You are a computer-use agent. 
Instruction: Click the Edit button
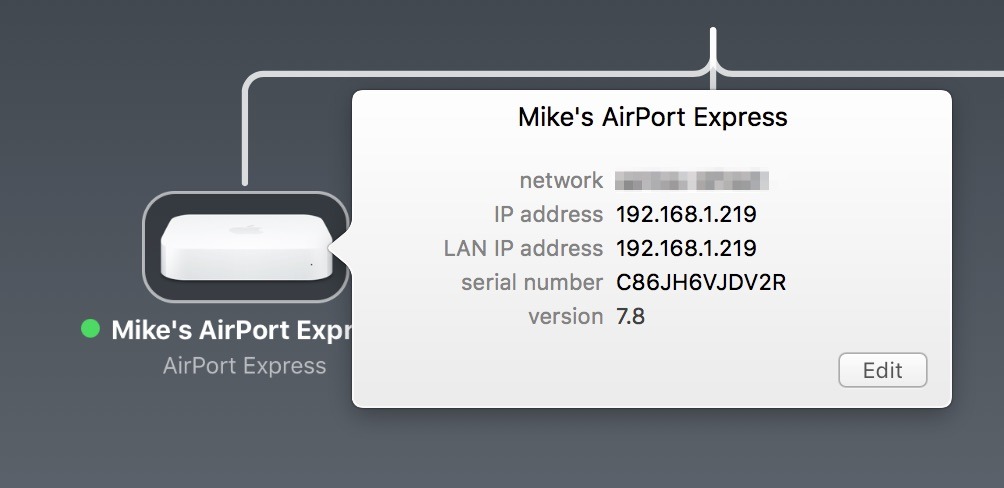(882, 370)
